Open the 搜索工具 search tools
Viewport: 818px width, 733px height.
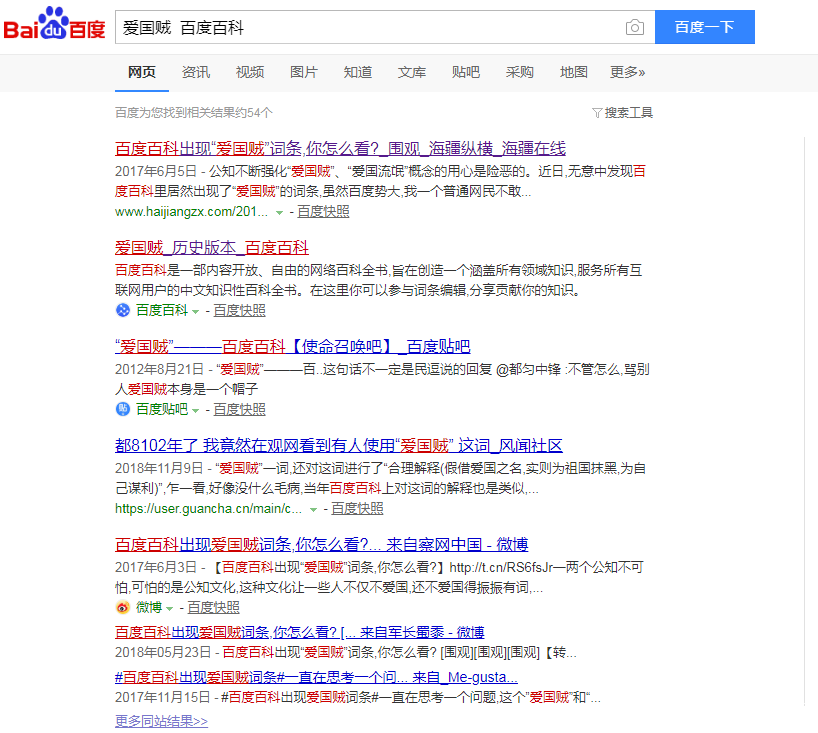coord(629,113)
